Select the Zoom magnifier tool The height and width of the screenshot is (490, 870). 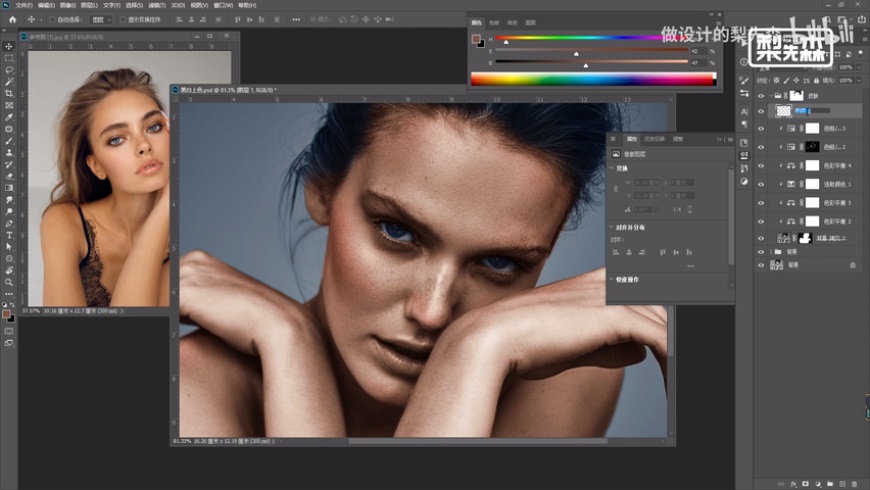pos(9,282)
